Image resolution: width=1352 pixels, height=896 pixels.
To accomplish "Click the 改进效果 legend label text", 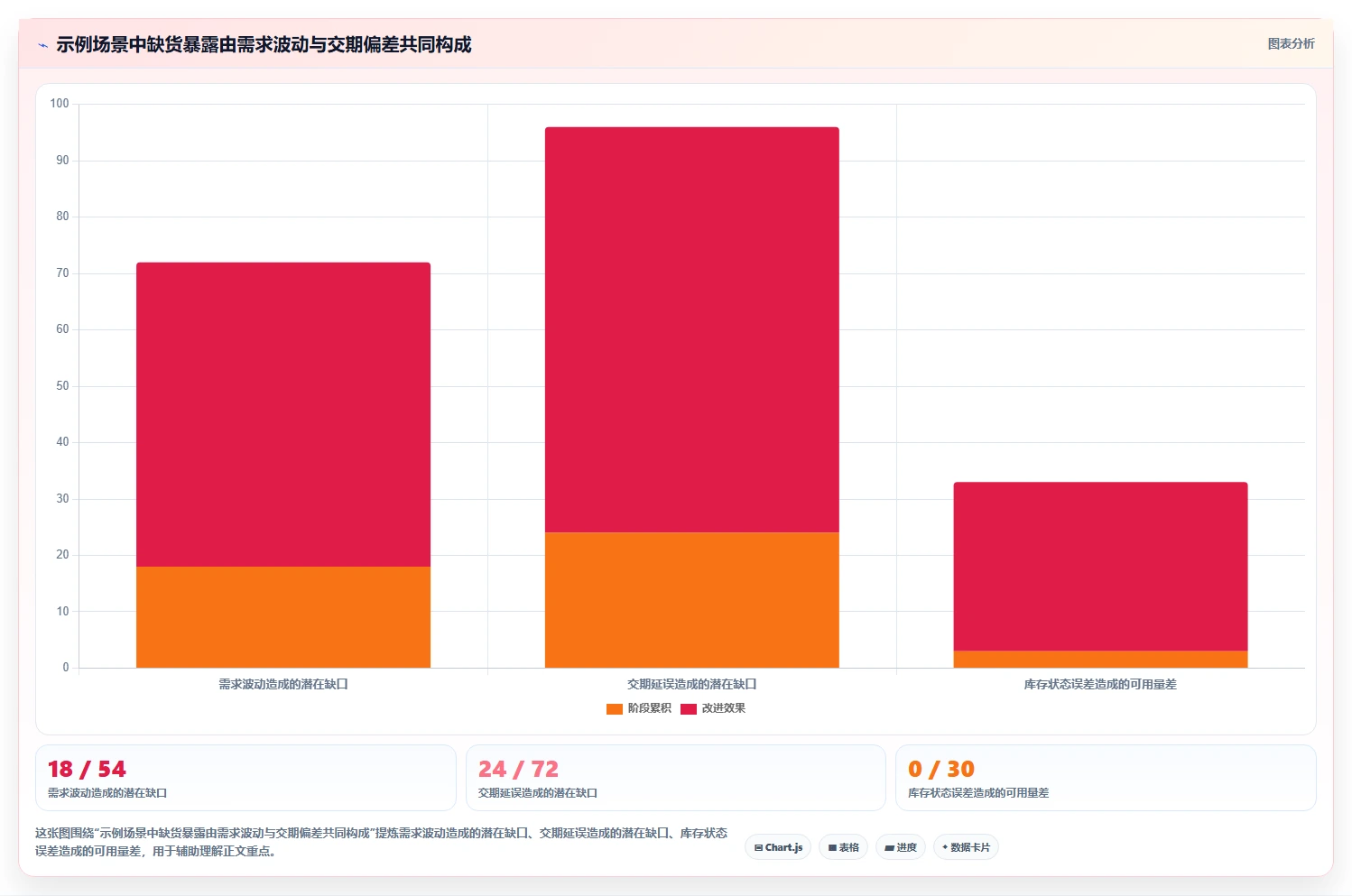I will point(724,708).
